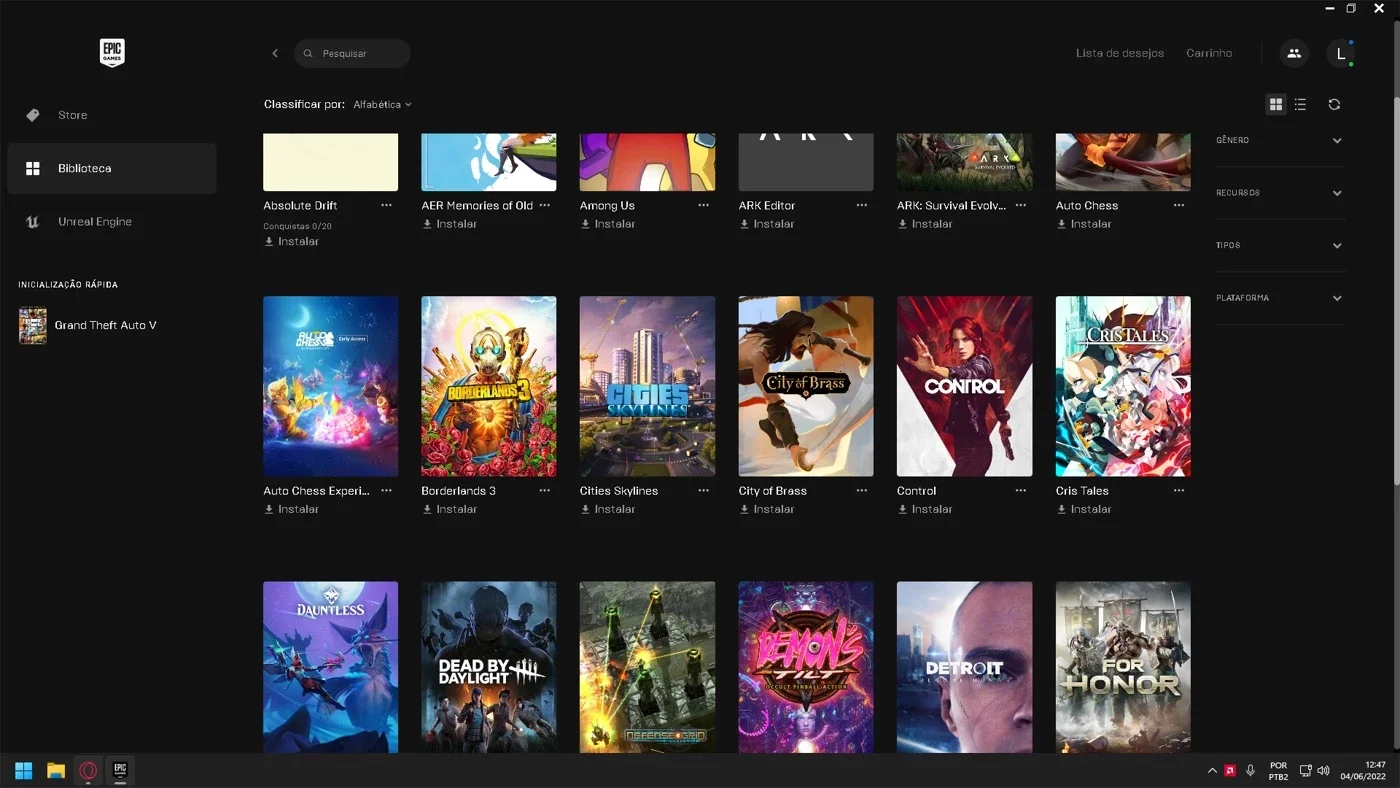Click the microphone tray icon
The height and width of the screenshot is (788, 1400).
1250,771
